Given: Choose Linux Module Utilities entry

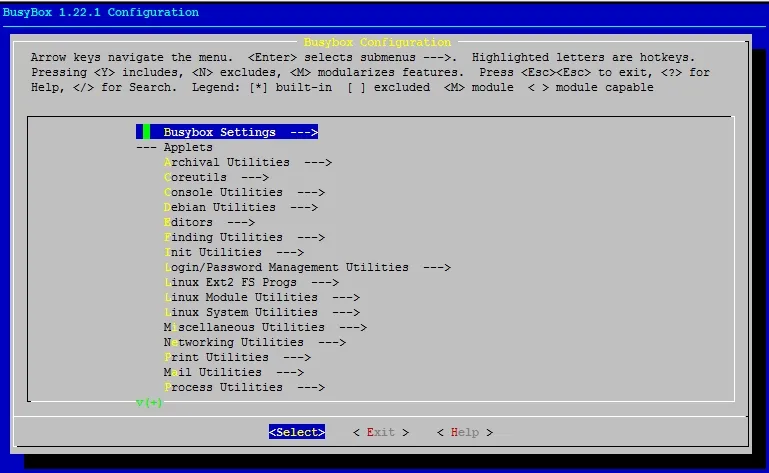Looking at the screenshot, I should click(262, 297).
